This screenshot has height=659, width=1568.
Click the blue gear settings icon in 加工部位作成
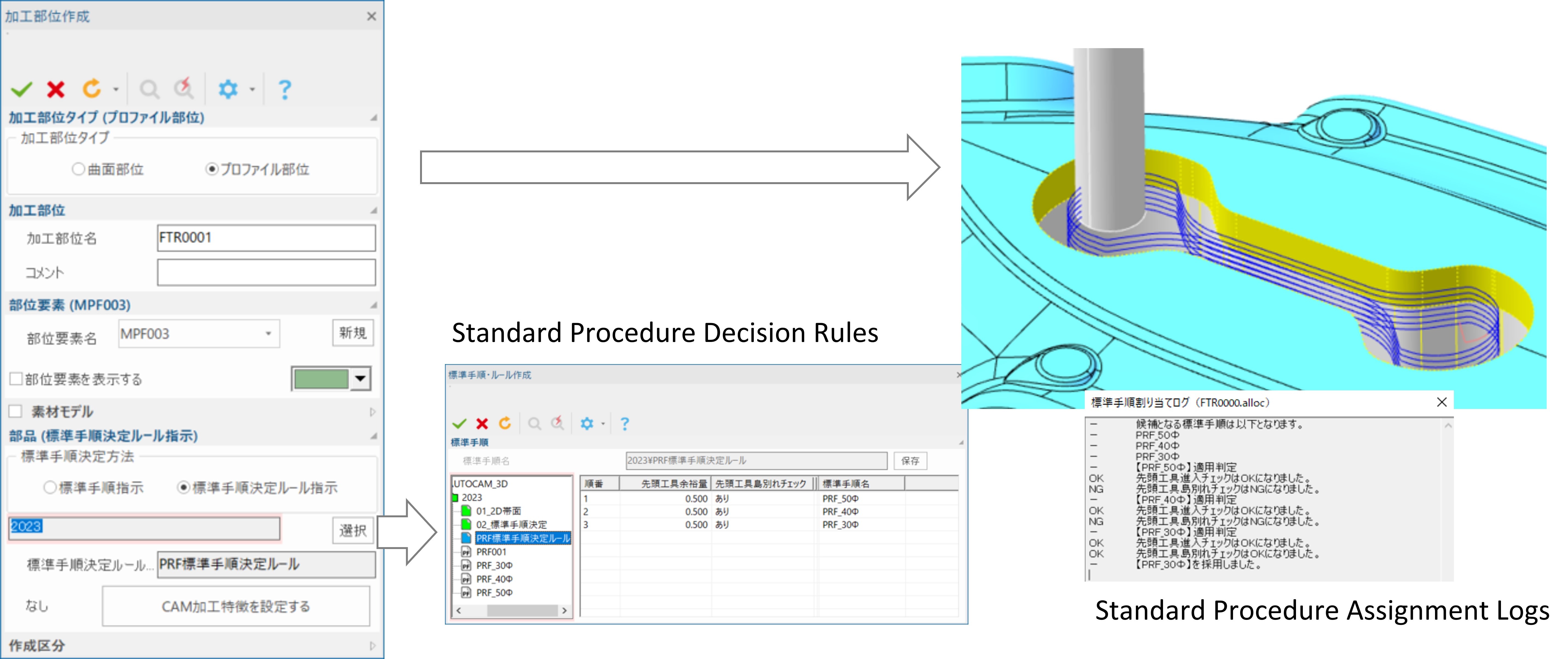228,89
